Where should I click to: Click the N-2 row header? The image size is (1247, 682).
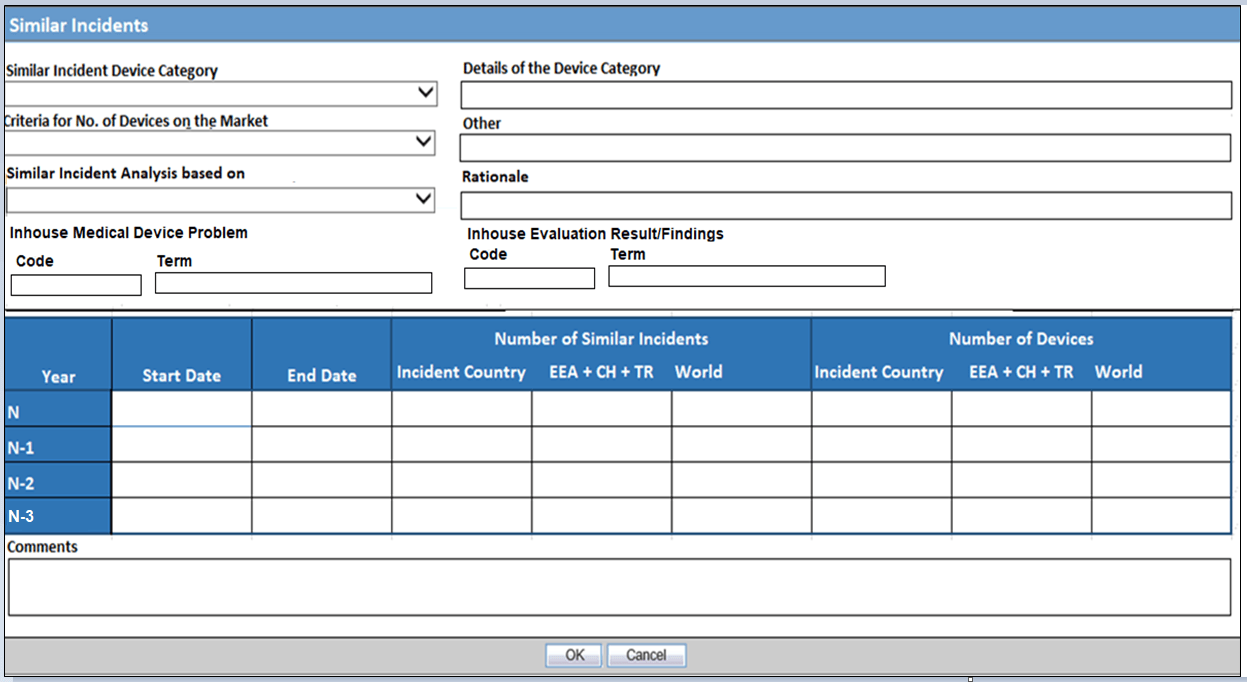pos(58,480)
